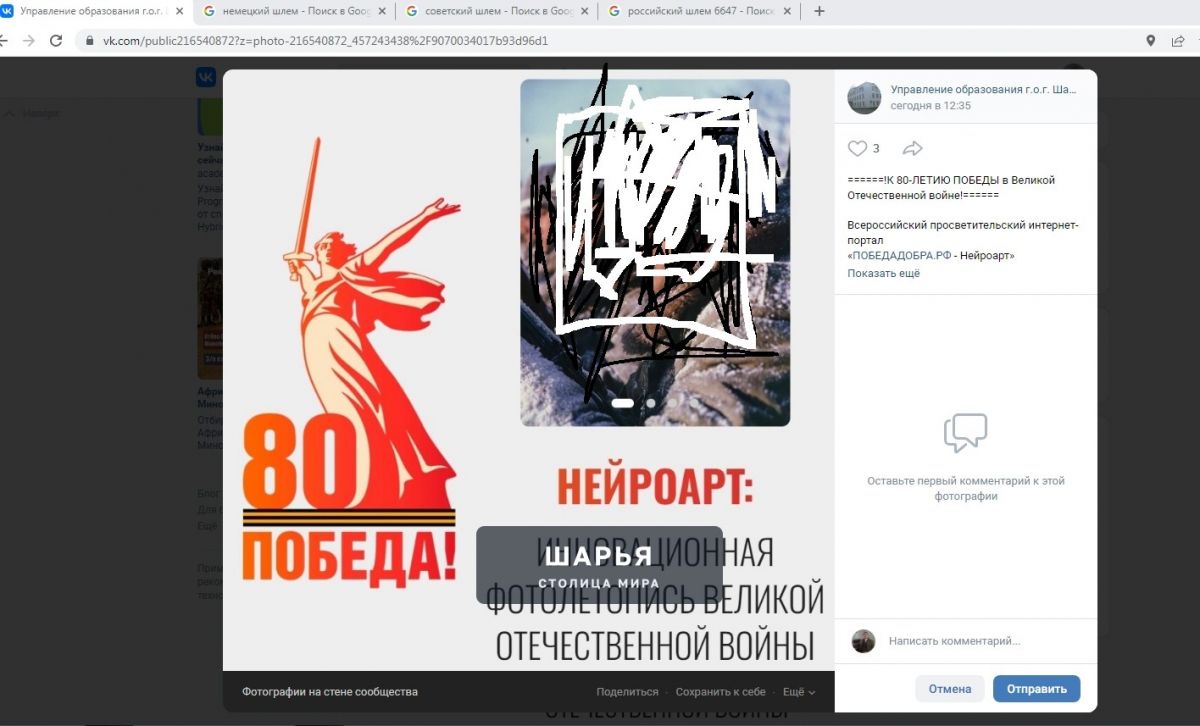The image size is (1200, 726).
Task: Expand the description with Показать ещё
Action: (x=884, y=273)
